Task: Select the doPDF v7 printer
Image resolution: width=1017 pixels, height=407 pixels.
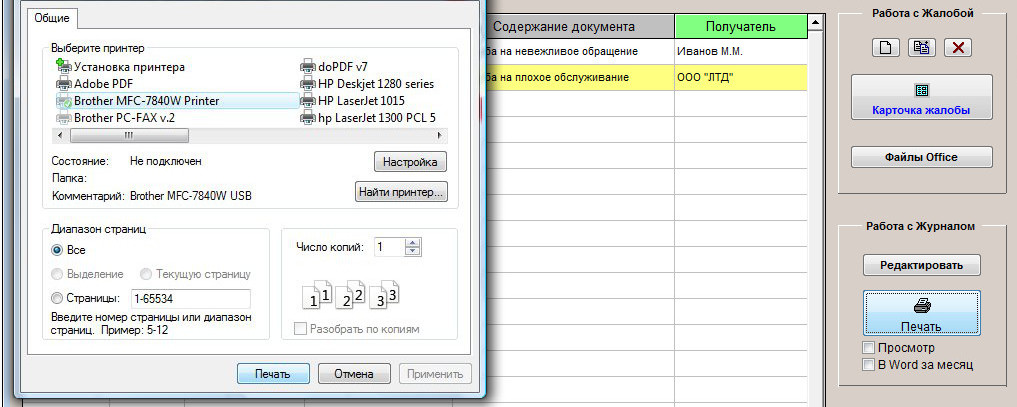Action: pyautogui.click(x=335, y=66)
